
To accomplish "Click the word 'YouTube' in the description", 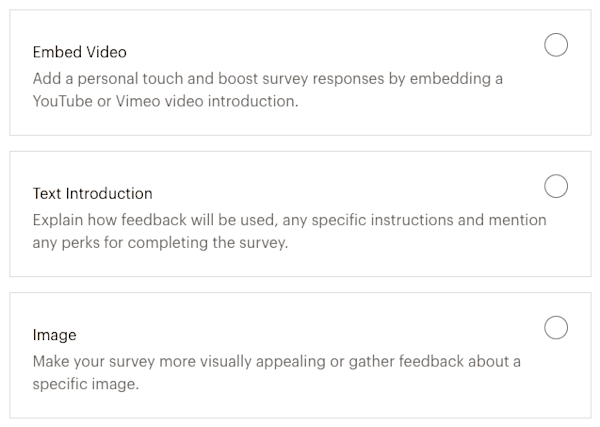I will click(x=64, y=101).
